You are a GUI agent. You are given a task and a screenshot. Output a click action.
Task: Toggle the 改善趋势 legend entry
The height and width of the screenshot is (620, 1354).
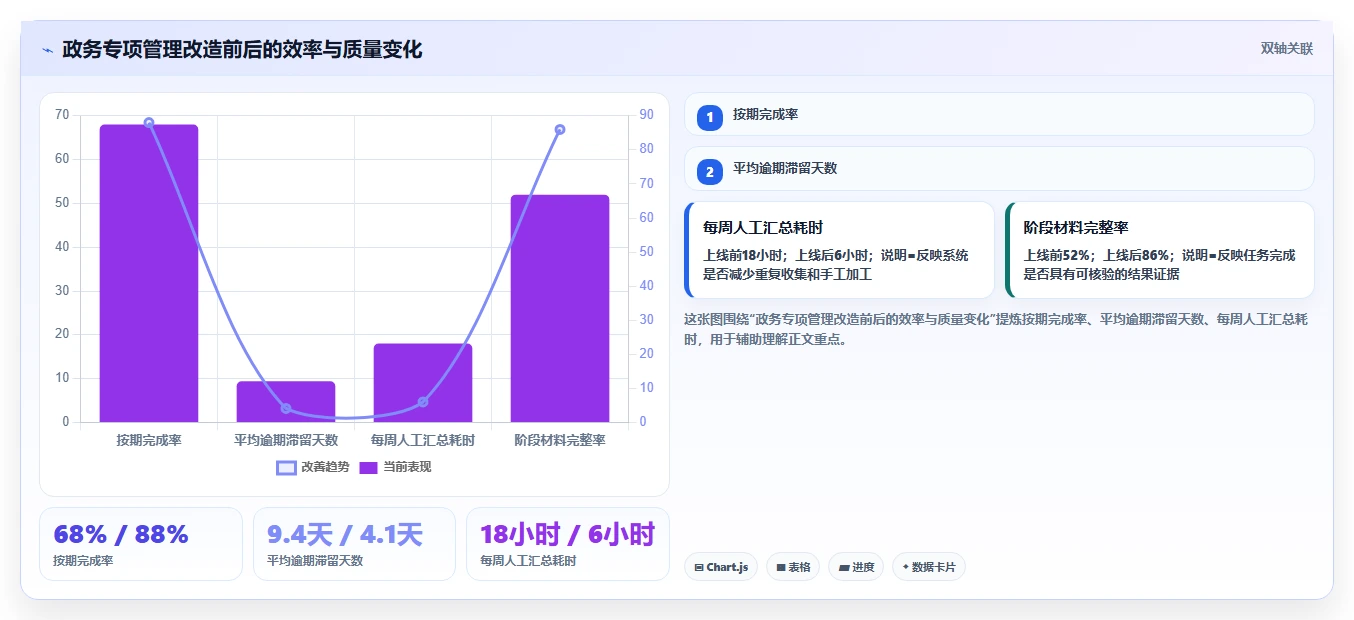point(313,467)
